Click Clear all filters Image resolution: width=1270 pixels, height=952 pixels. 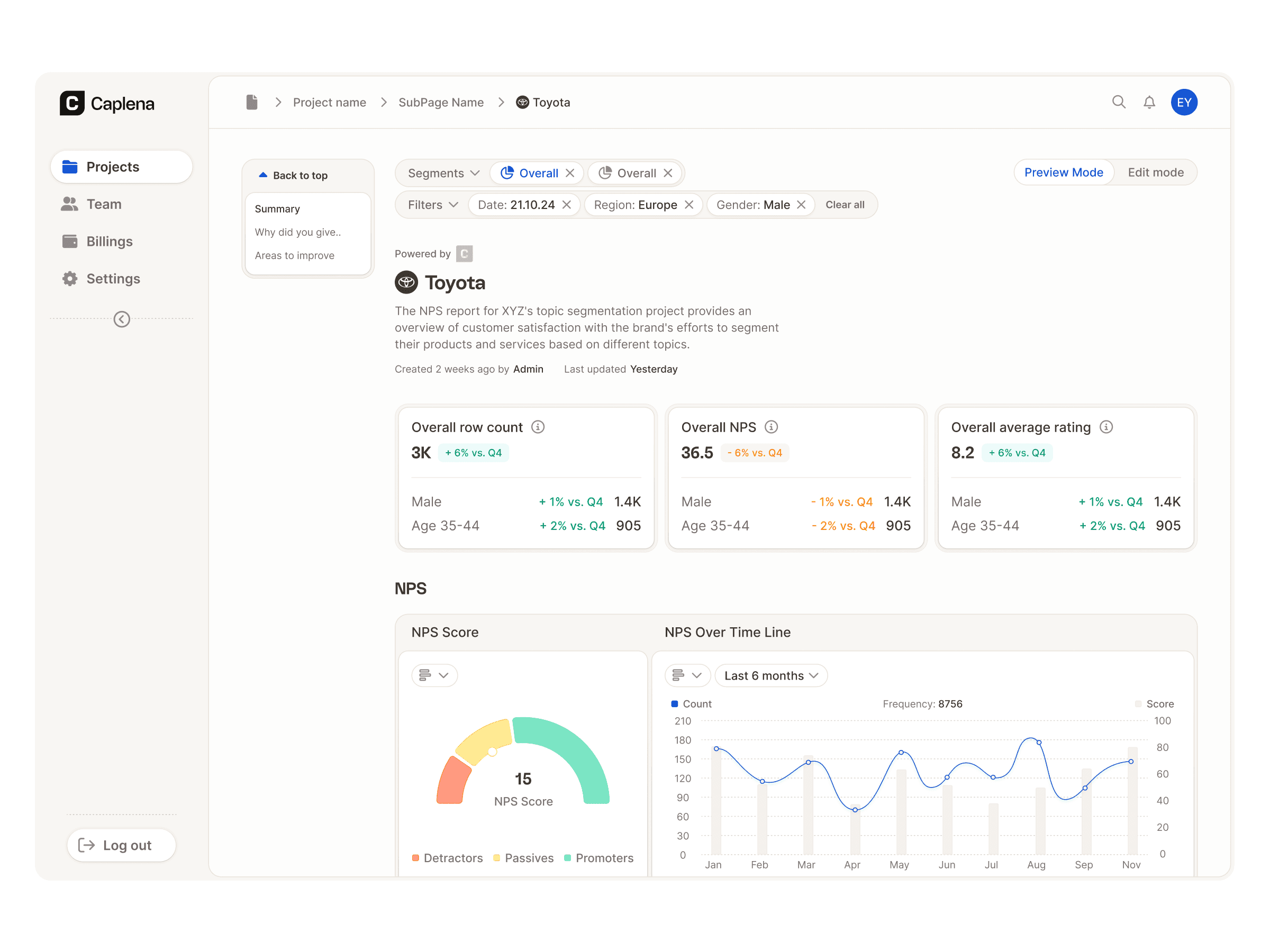tap(845, 205)
